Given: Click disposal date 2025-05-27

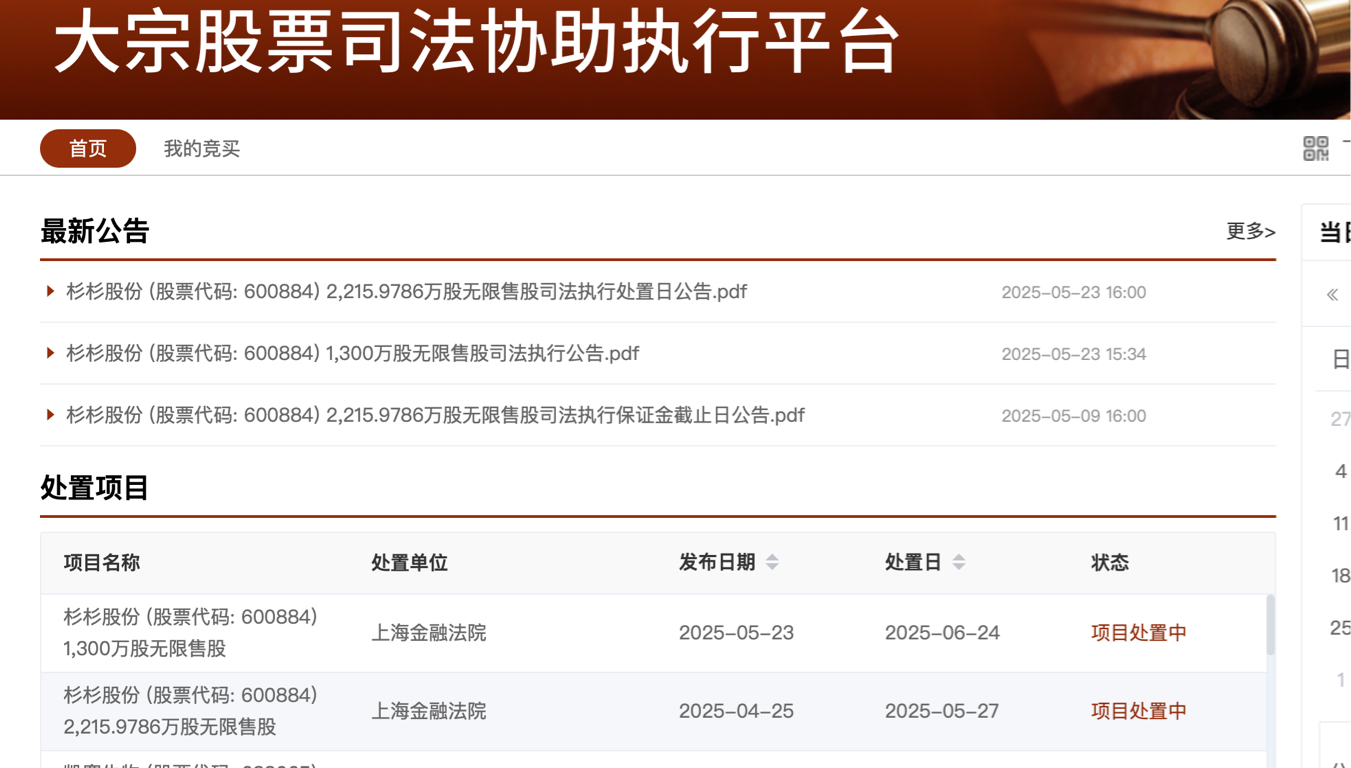Looking at the screenshot, I should click(942, 711).
